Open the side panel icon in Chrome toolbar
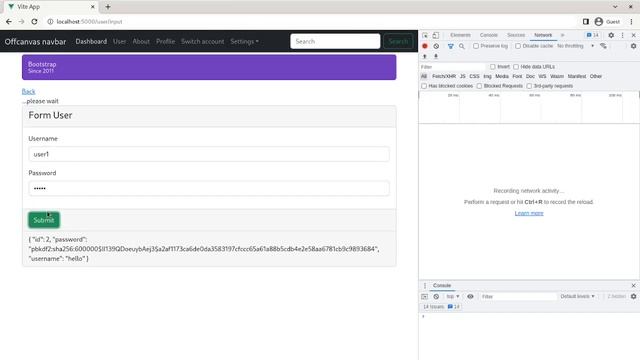 (x=586, y=22)
